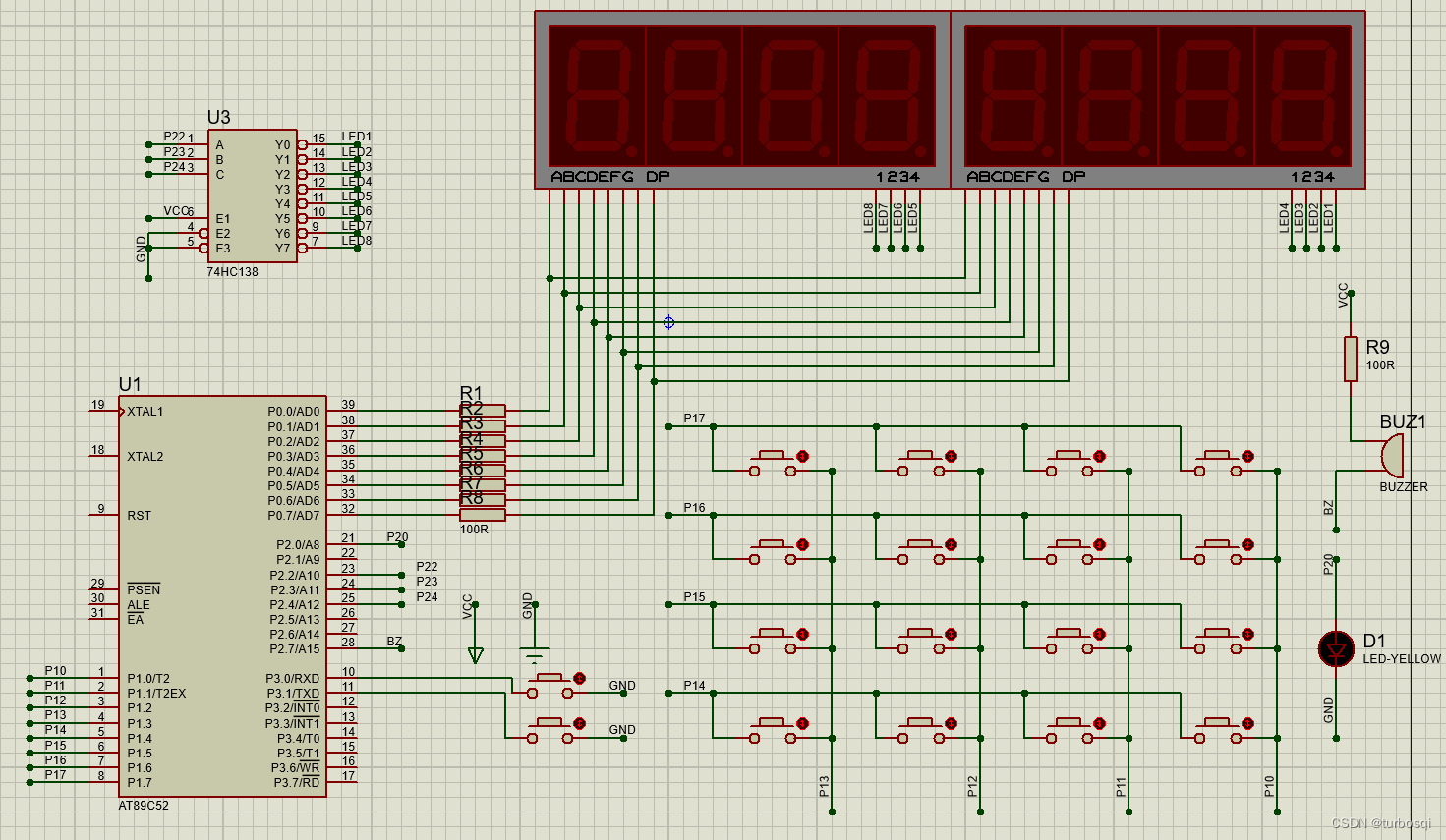Toggle red latch of button row P17, column P12
Screen dimensions: 1446x840
coord(951,456)
